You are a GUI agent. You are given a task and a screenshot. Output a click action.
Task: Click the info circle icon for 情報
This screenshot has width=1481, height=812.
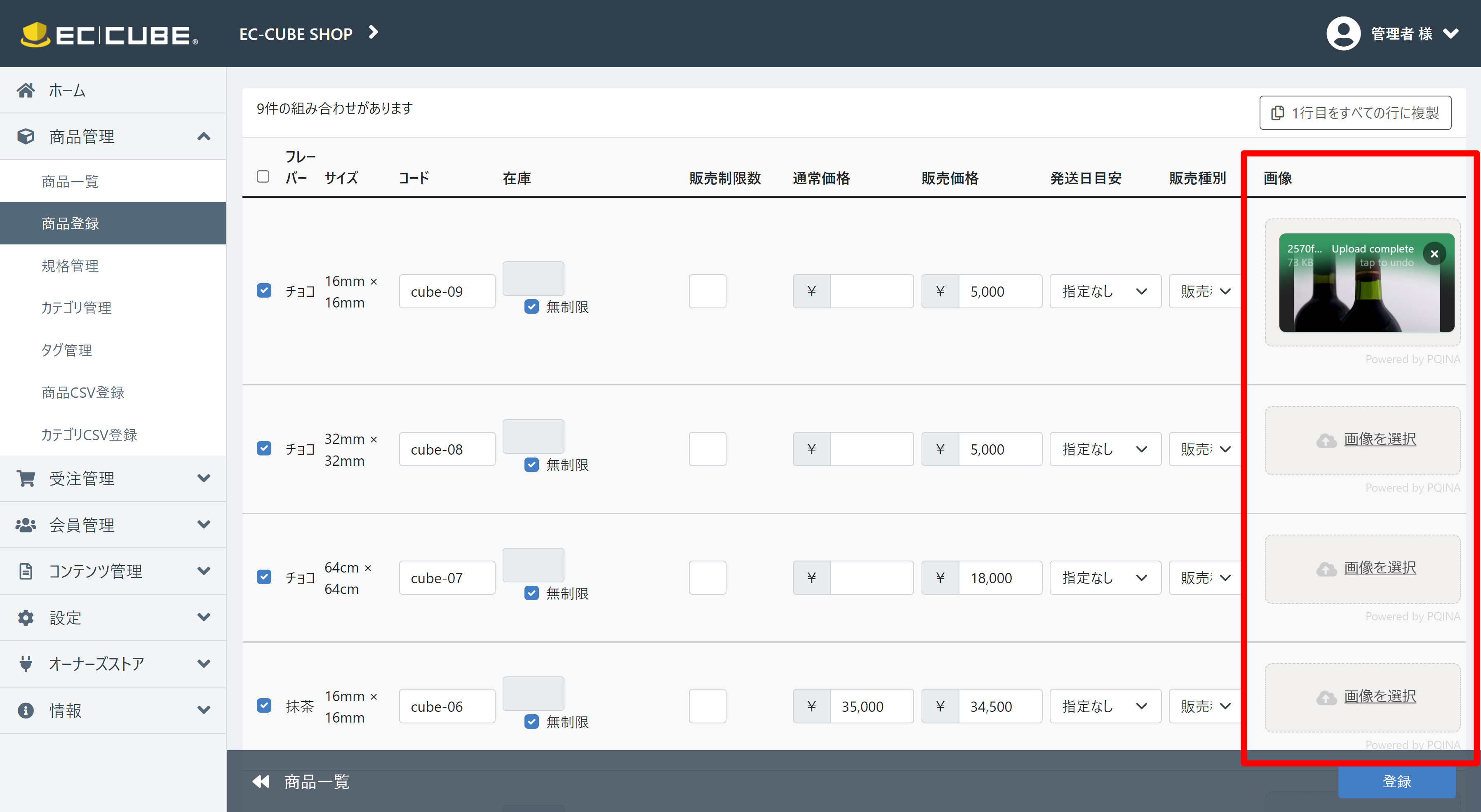tap(26, 710)
